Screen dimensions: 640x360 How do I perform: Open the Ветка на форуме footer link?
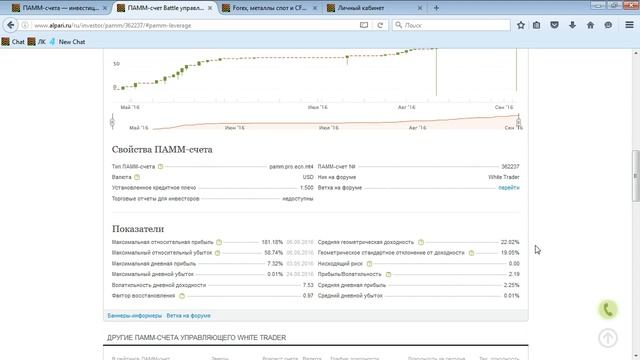coord(189,316)
